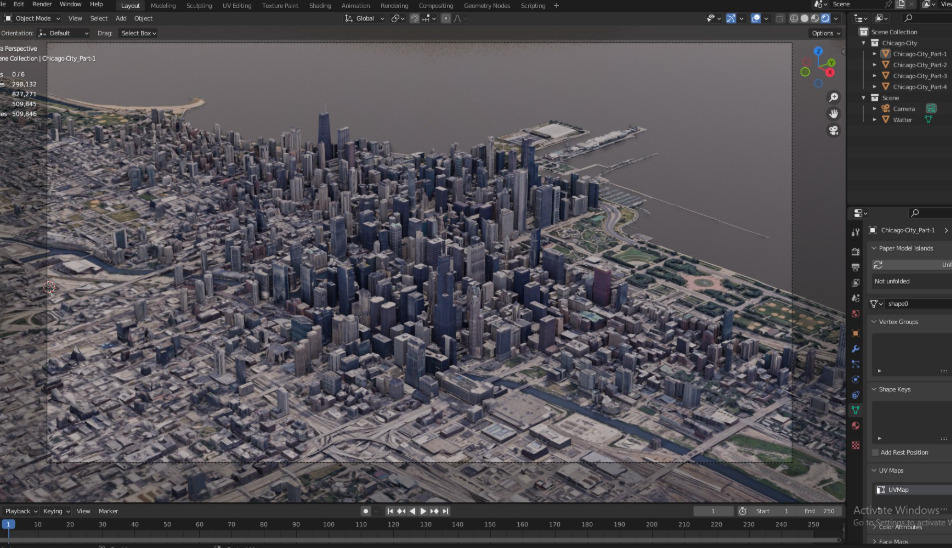Click the red X axis on navigation gizmo

click(x=829, y=73)
